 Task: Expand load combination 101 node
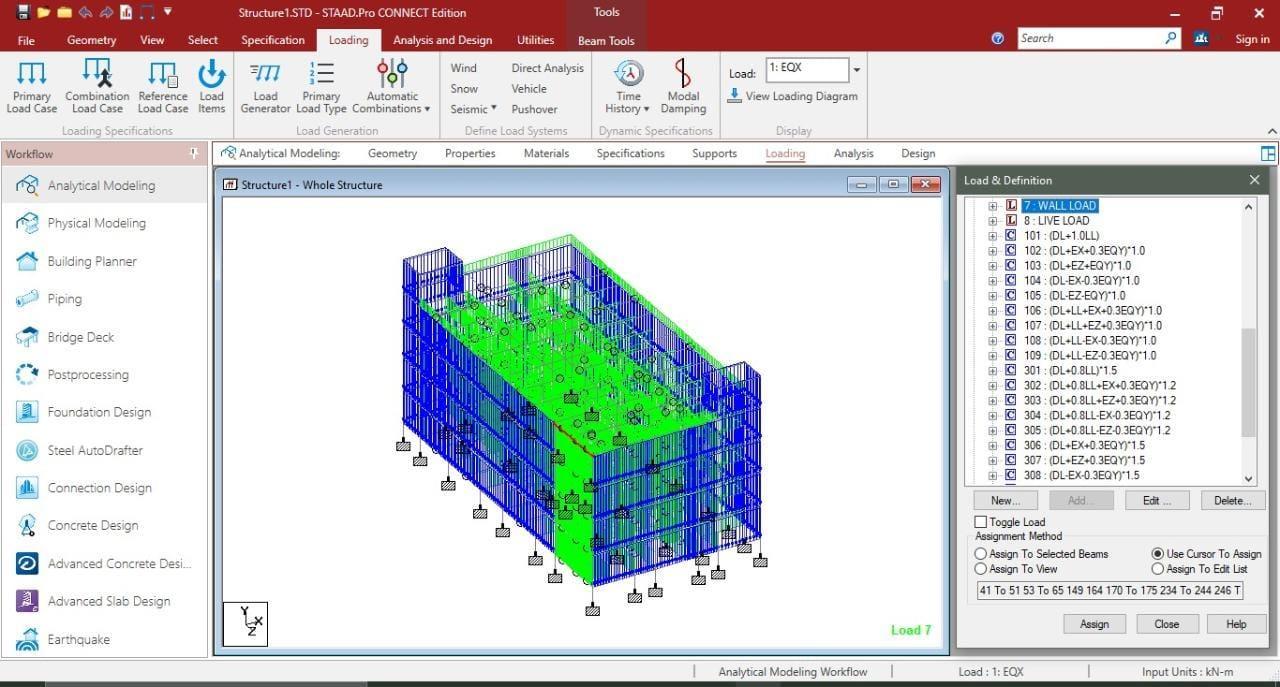click(x=993, y=236)
